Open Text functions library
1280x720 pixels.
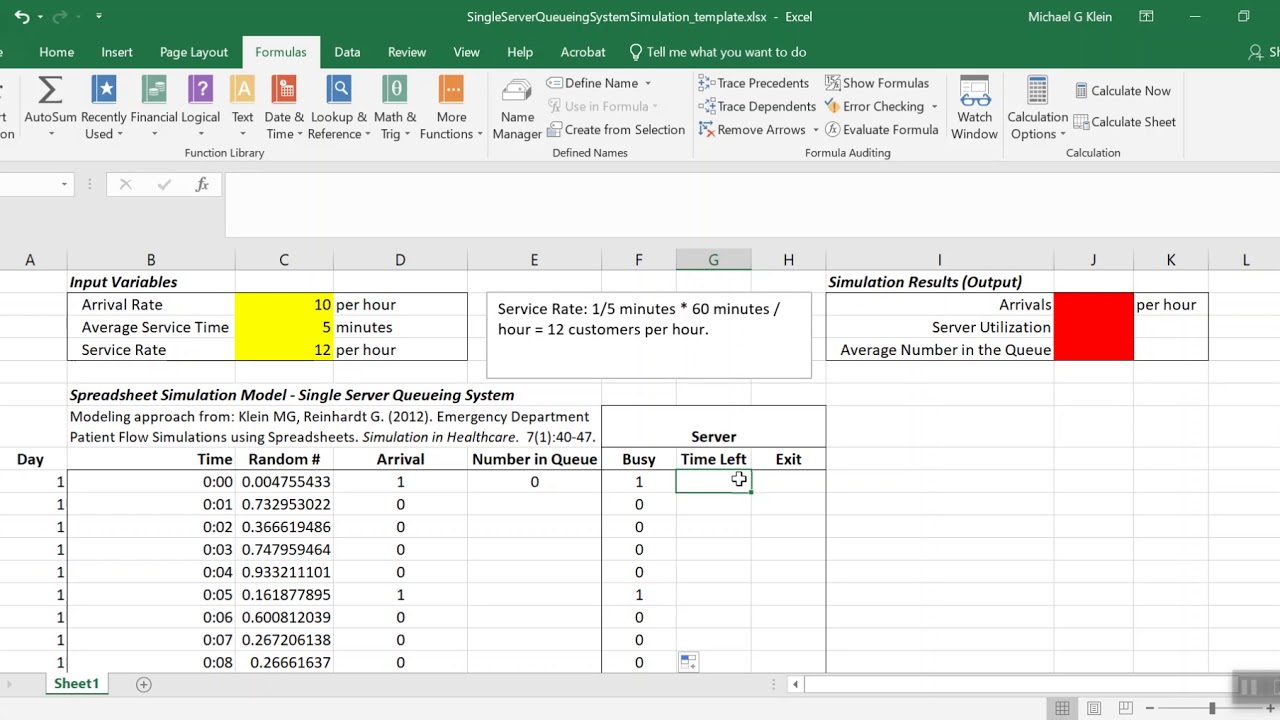click(x=243, y=108)
